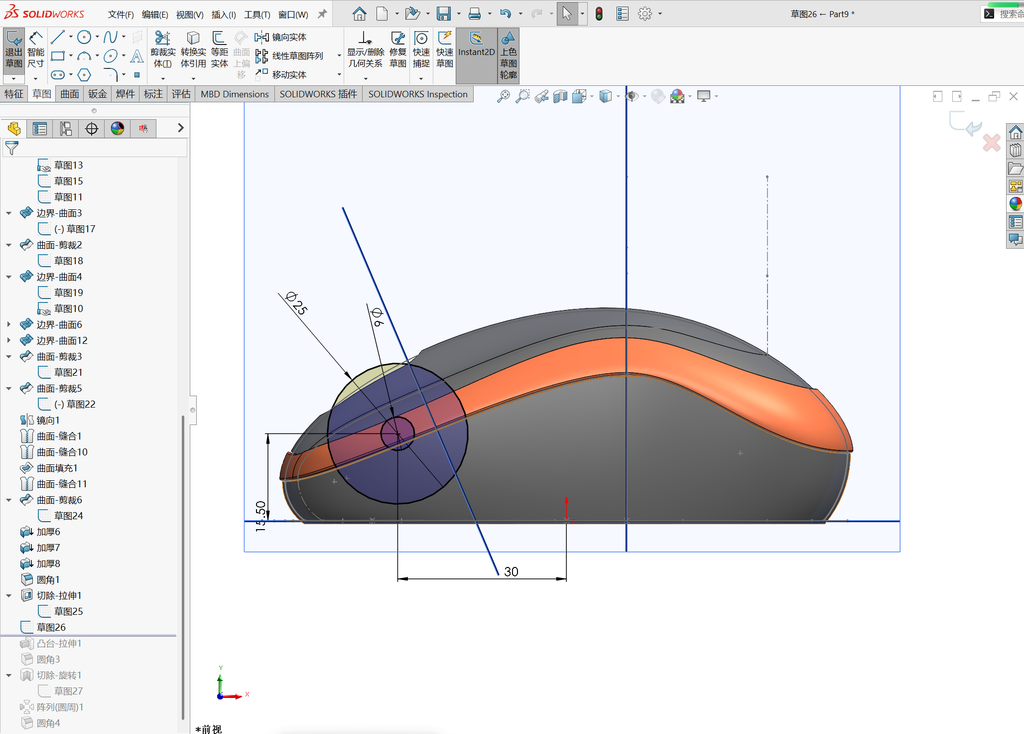Select the Smart Dimension (智能尺寸) tool
The image size is (1024, 734).
[36, 50]
